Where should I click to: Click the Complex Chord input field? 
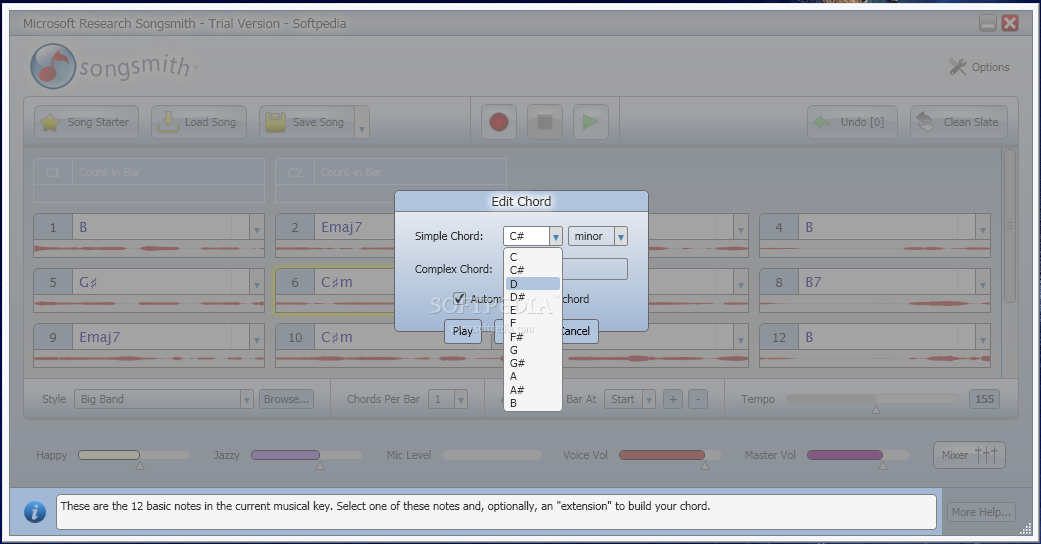594,269
